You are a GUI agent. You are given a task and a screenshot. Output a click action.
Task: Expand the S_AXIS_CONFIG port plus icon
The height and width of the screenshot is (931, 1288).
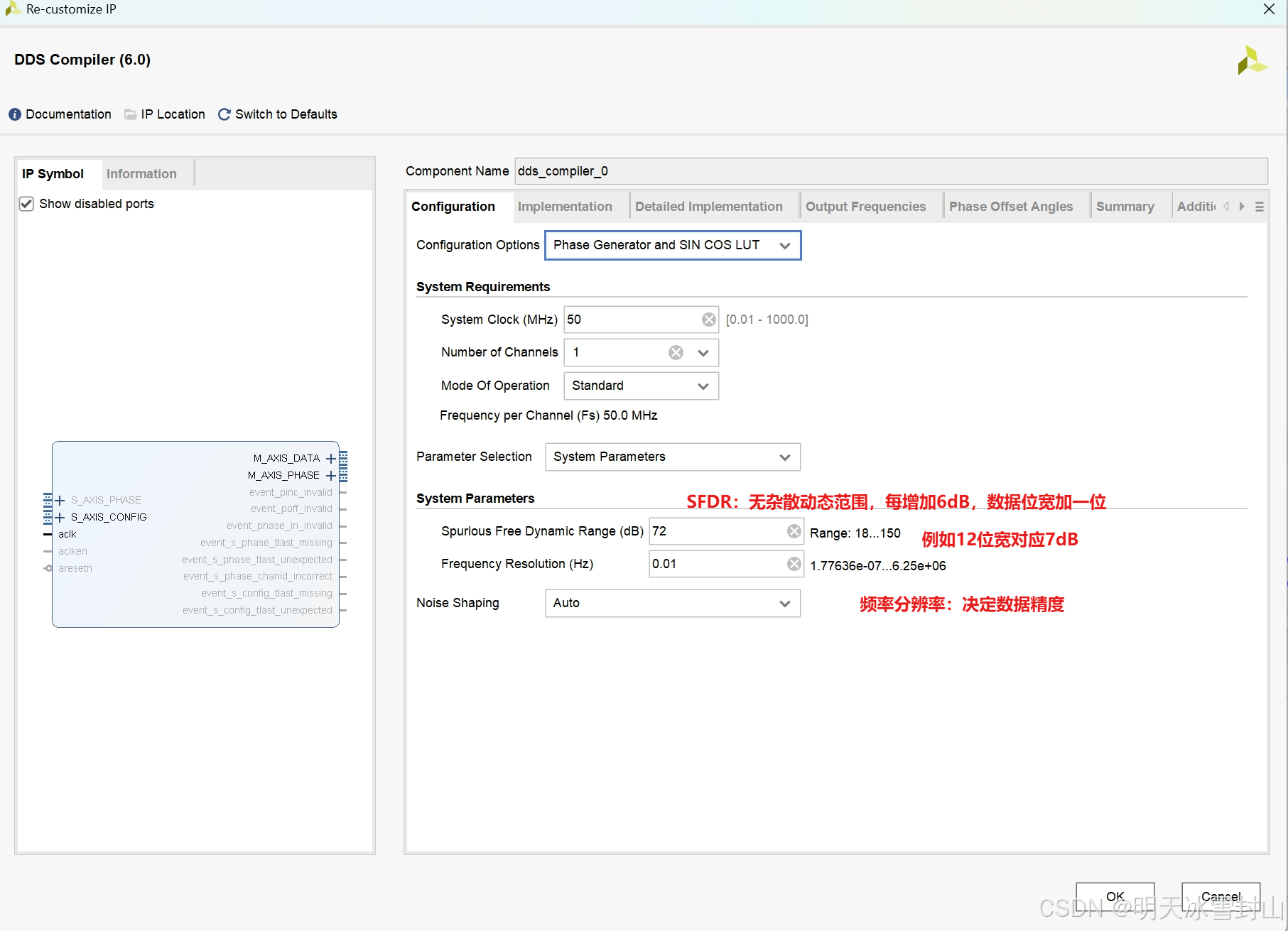point(60,518)
